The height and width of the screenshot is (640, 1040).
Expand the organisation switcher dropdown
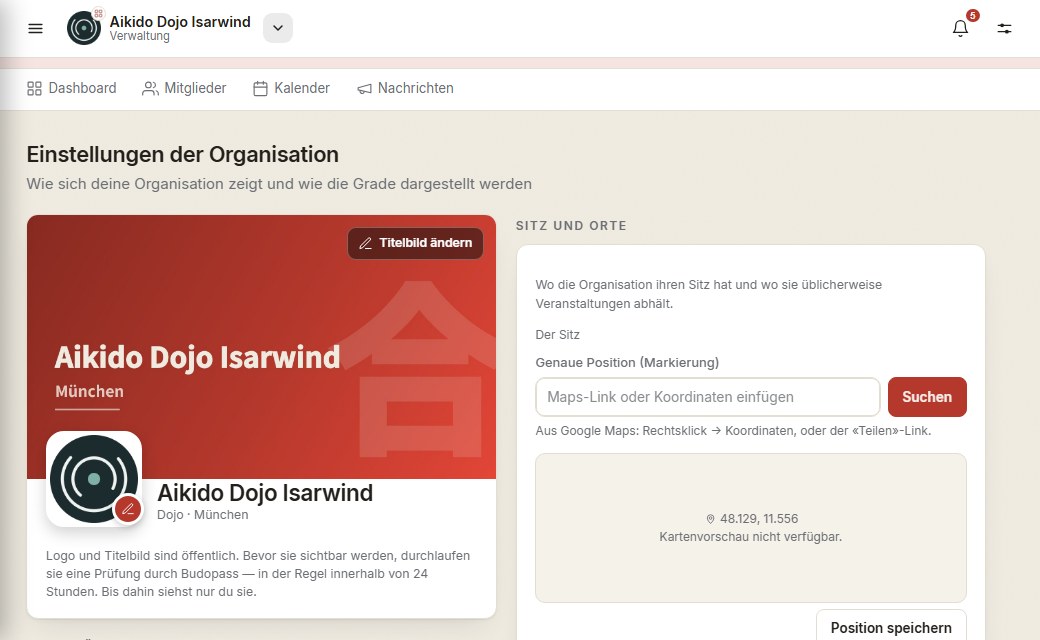[278, 28]
